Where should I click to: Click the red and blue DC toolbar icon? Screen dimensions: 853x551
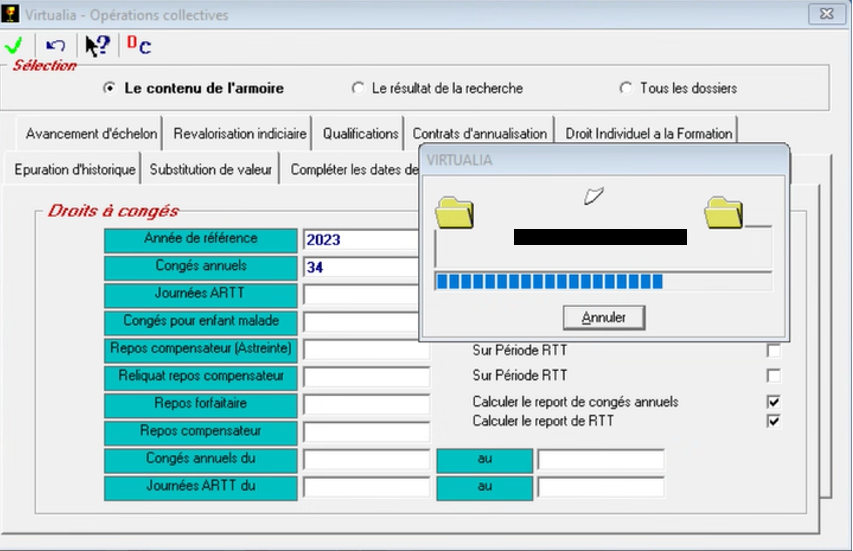point(138,45)
